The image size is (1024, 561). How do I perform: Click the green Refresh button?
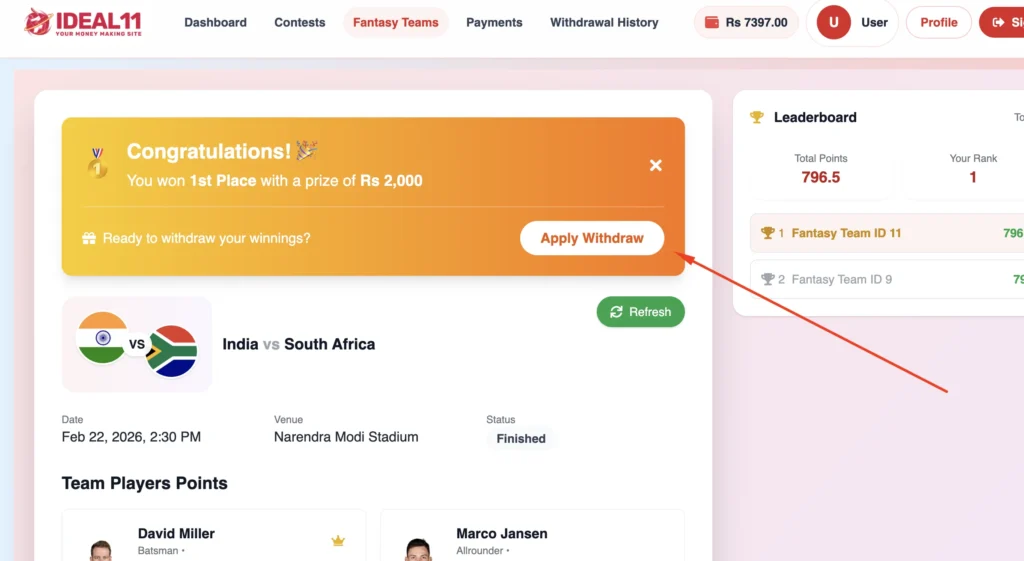641,312
